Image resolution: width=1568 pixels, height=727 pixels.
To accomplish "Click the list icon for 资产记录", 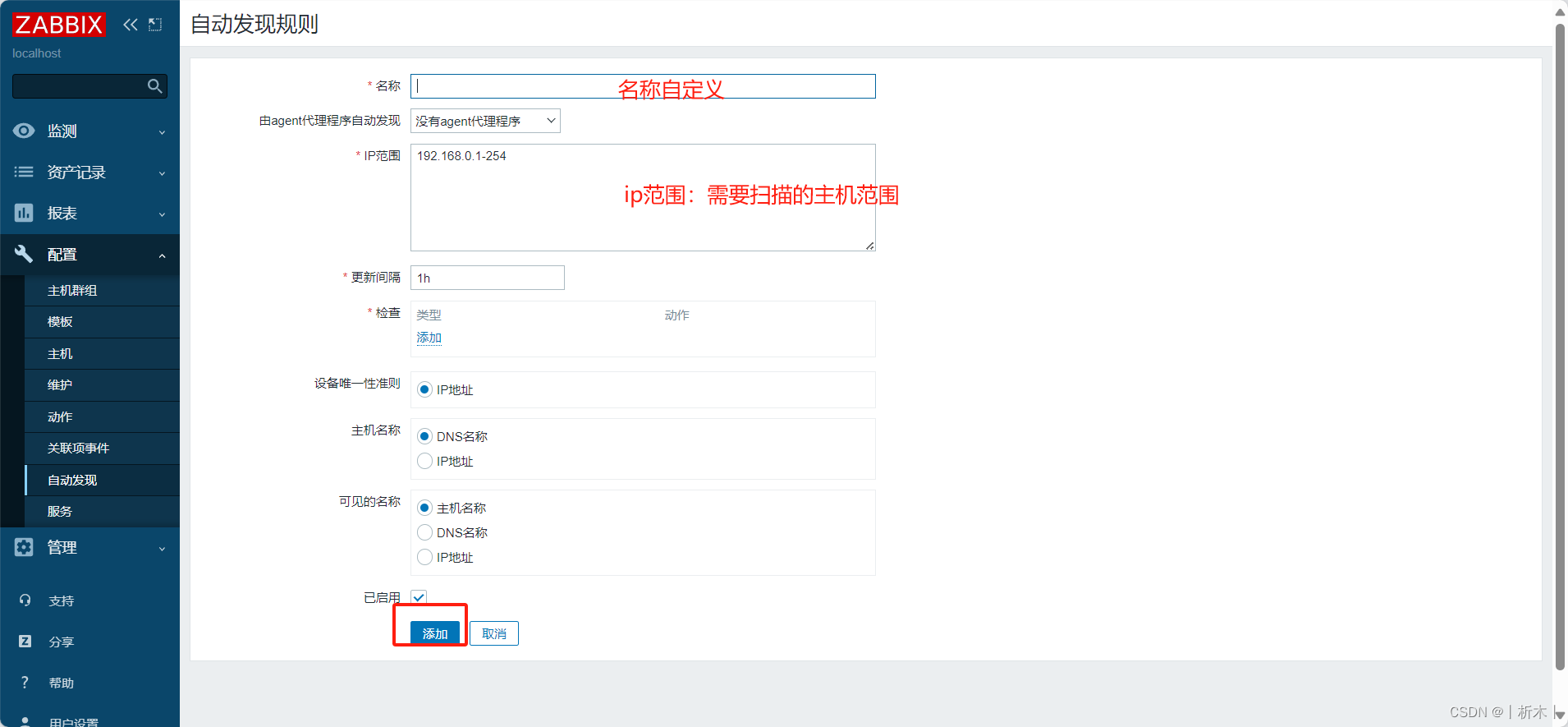I will click(x=24, y=172).
